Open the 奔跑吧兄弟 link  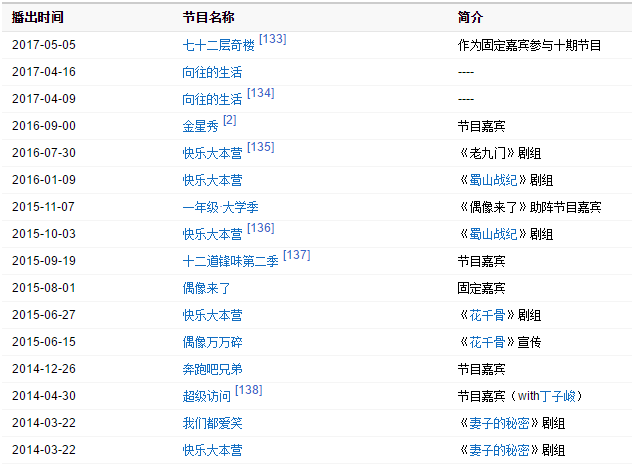coord(212,369)
